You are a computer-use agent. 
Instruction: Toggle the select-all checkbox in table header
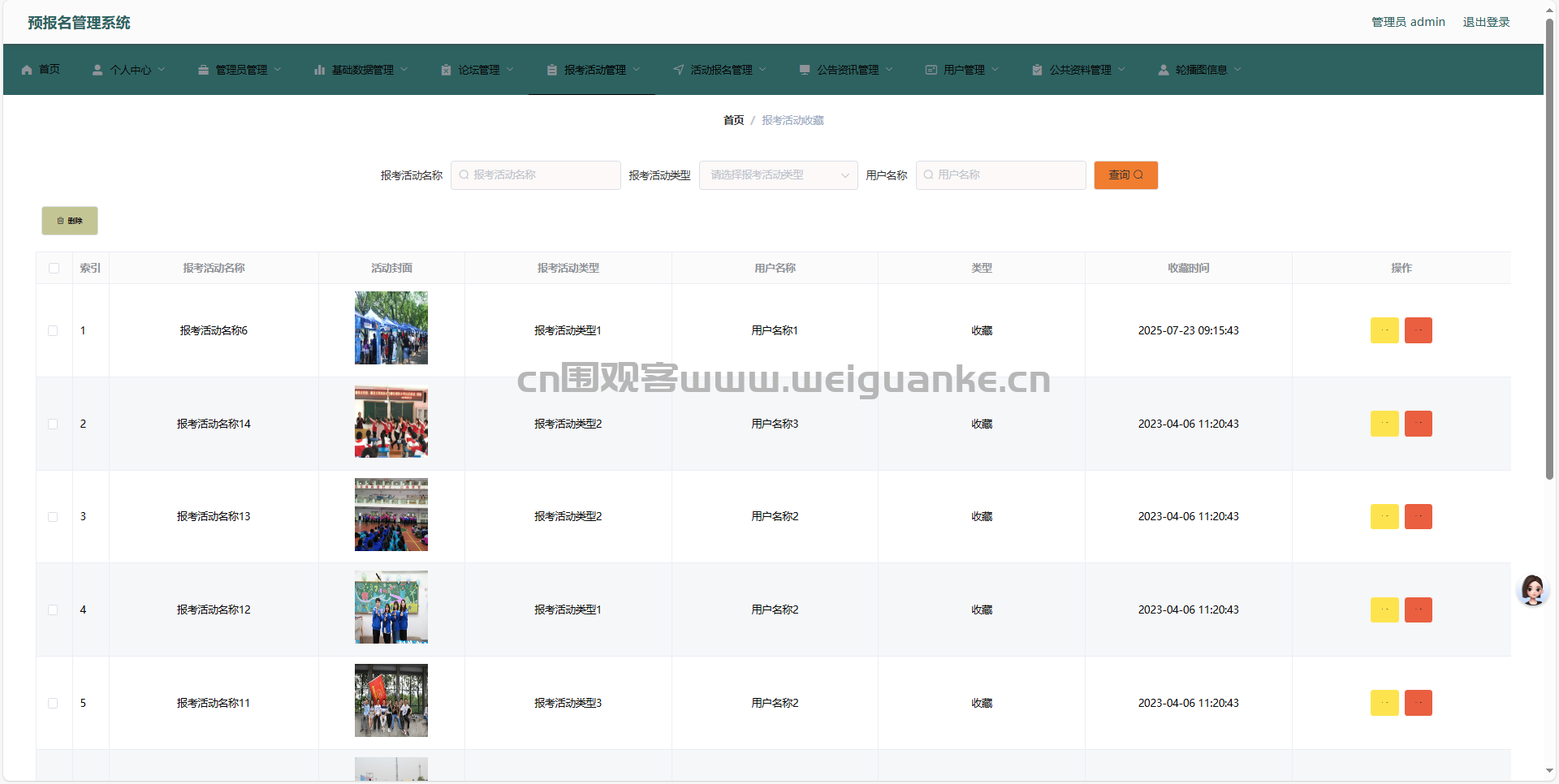(x=54, y=268)
